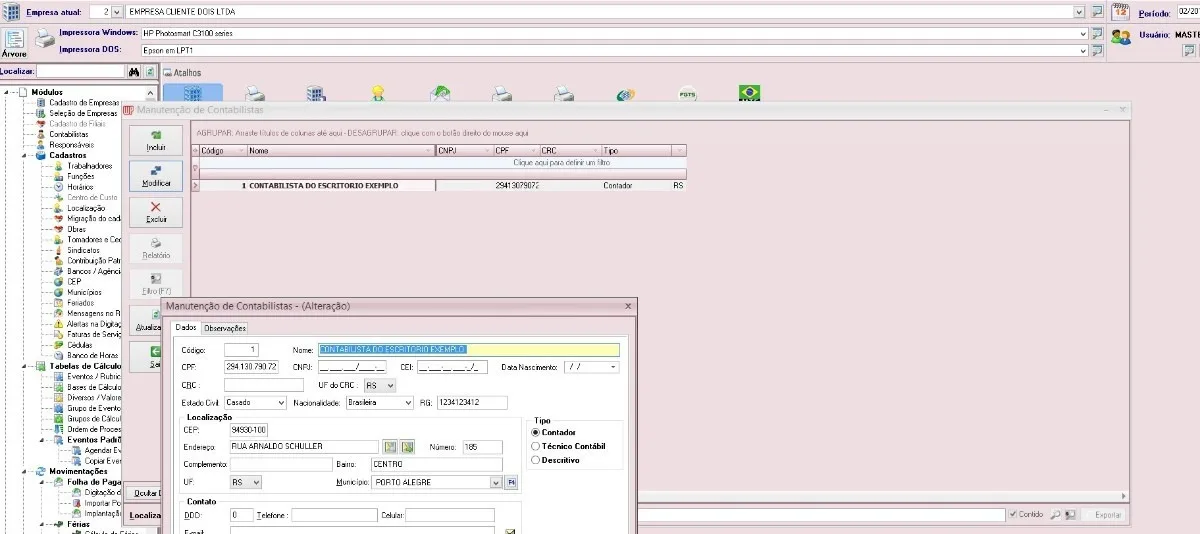Viewport: 1200px width, 534px height.
Task: Click the users icon beside Usuário
Action: tap(1121, 36)
